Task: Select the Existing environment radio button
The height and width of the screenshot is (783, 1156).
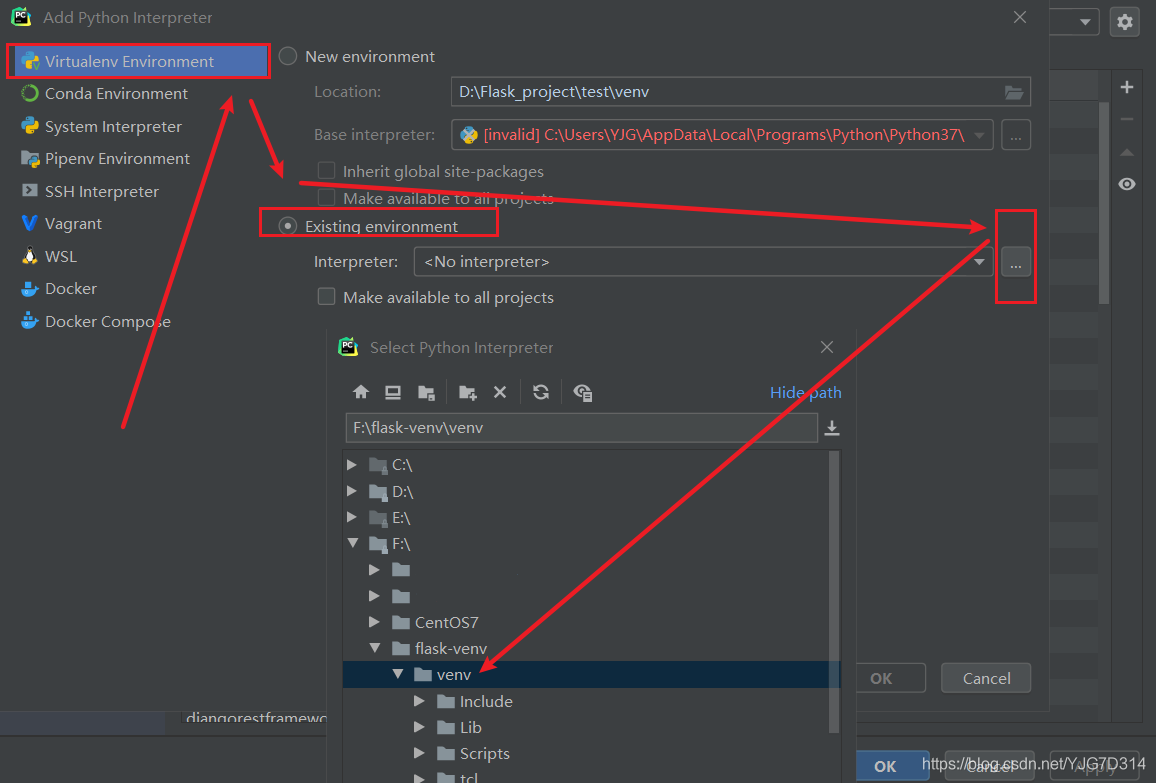Action: coord(288,226)
